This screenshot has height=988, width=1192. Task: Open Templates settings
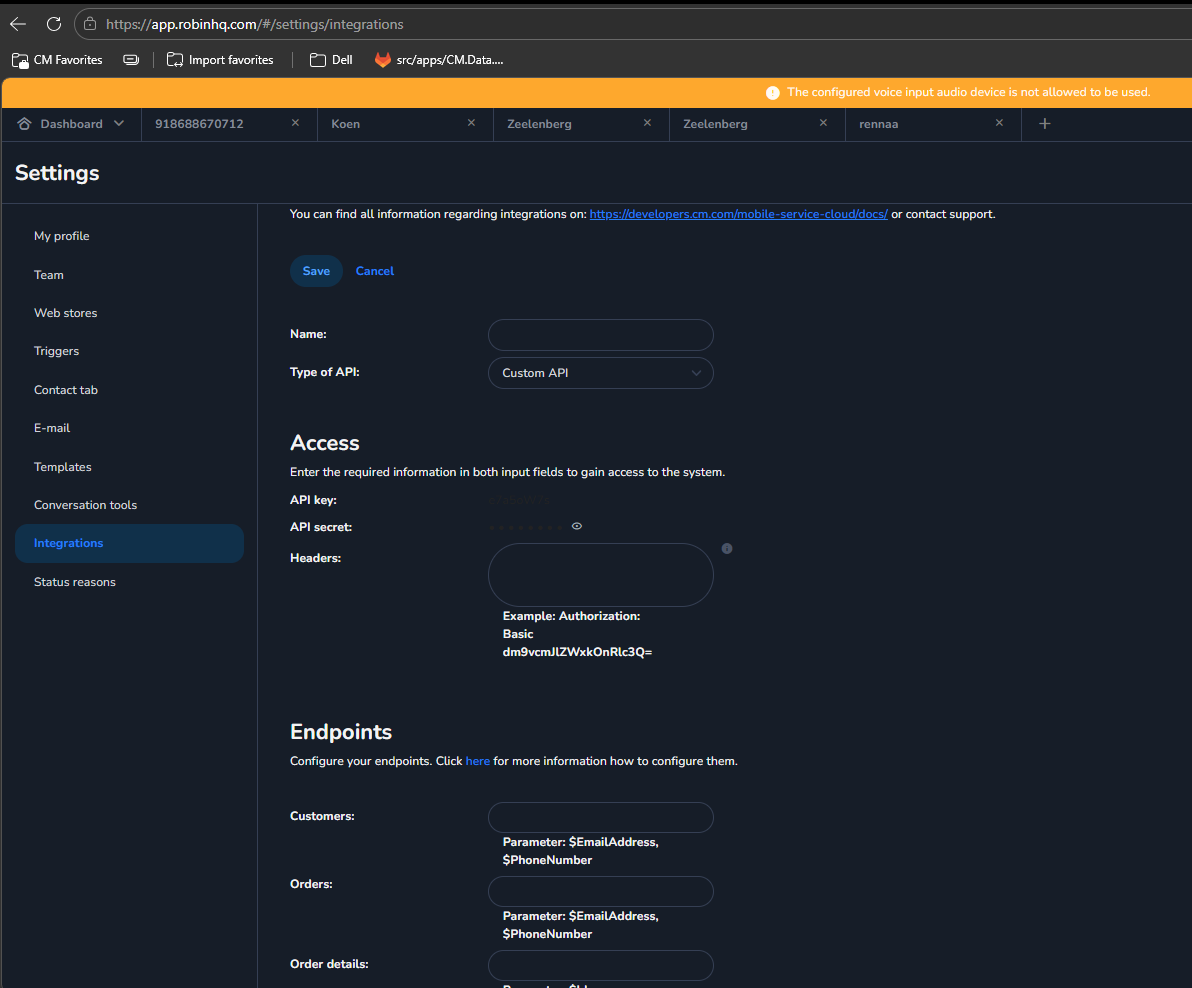pyautogui.click(x=62, y=467)
